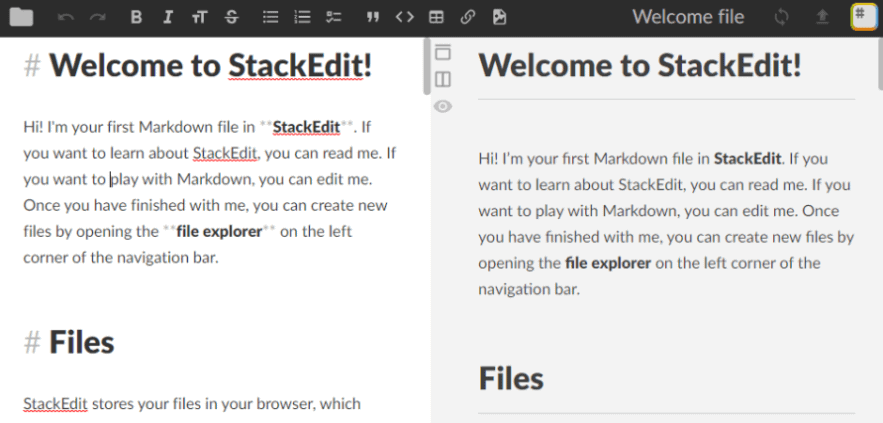
Task: Insert a heading with the heading icon
Action: coord(199,17)
